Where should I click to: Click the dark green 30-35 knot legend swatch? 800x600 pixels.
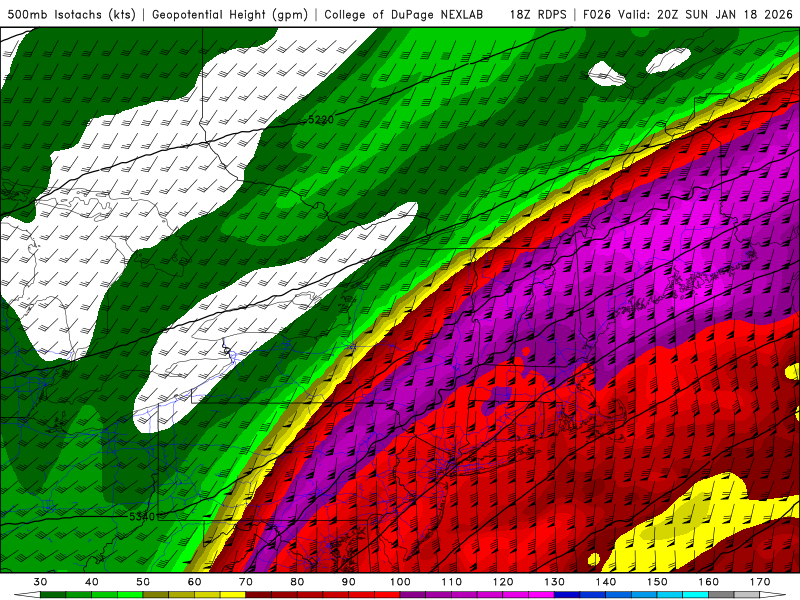[x=53, y=595]
